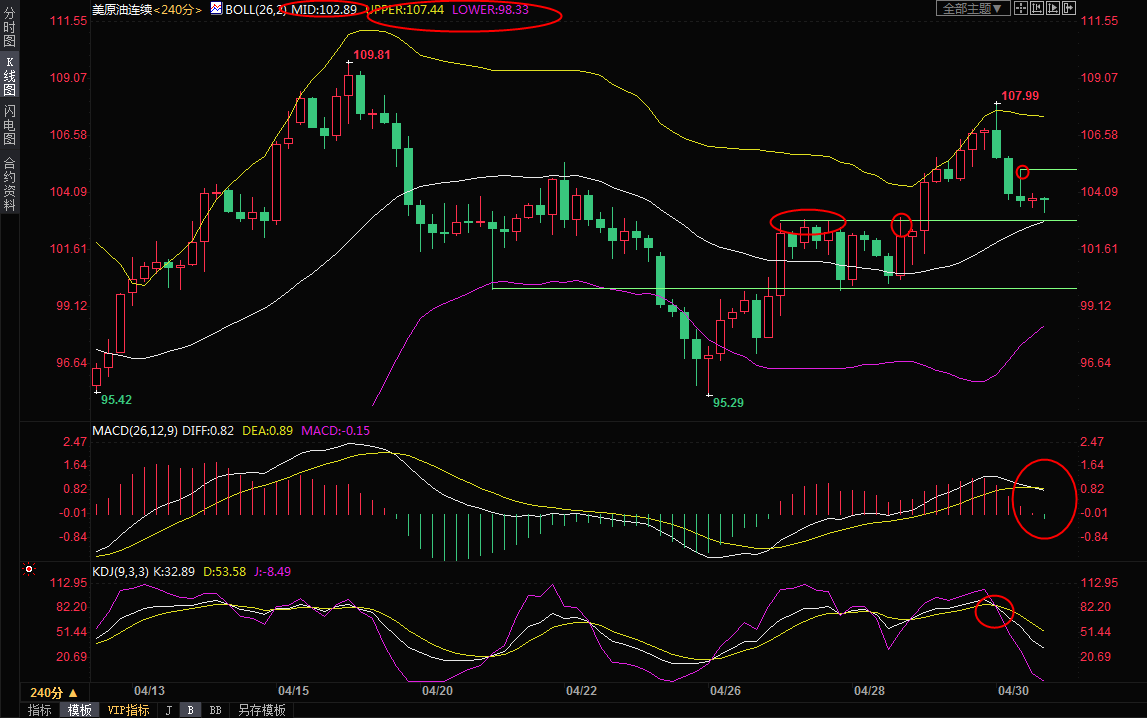Click the BOLL indicator chart icon

[215, 9]
